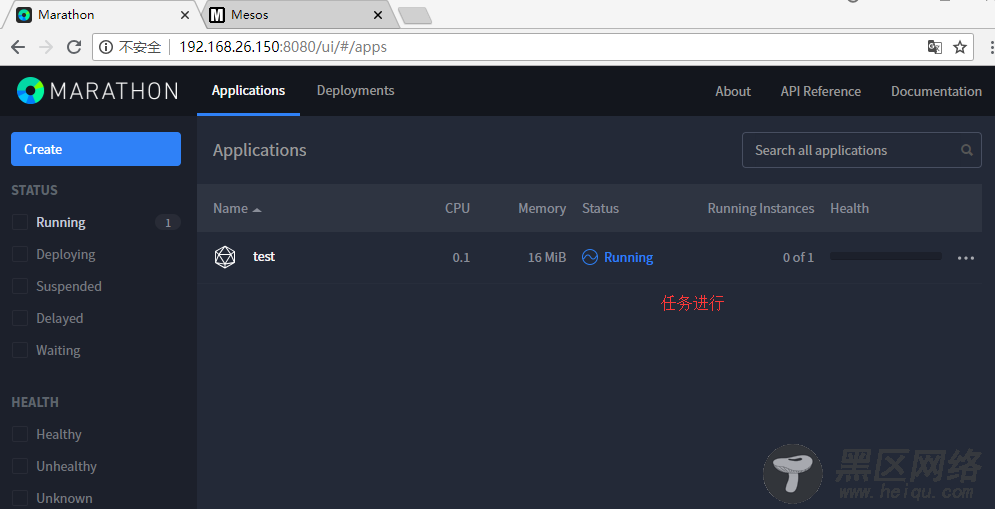
Task: Toggle the Unknown health filter checkbox
Action: 20,498
